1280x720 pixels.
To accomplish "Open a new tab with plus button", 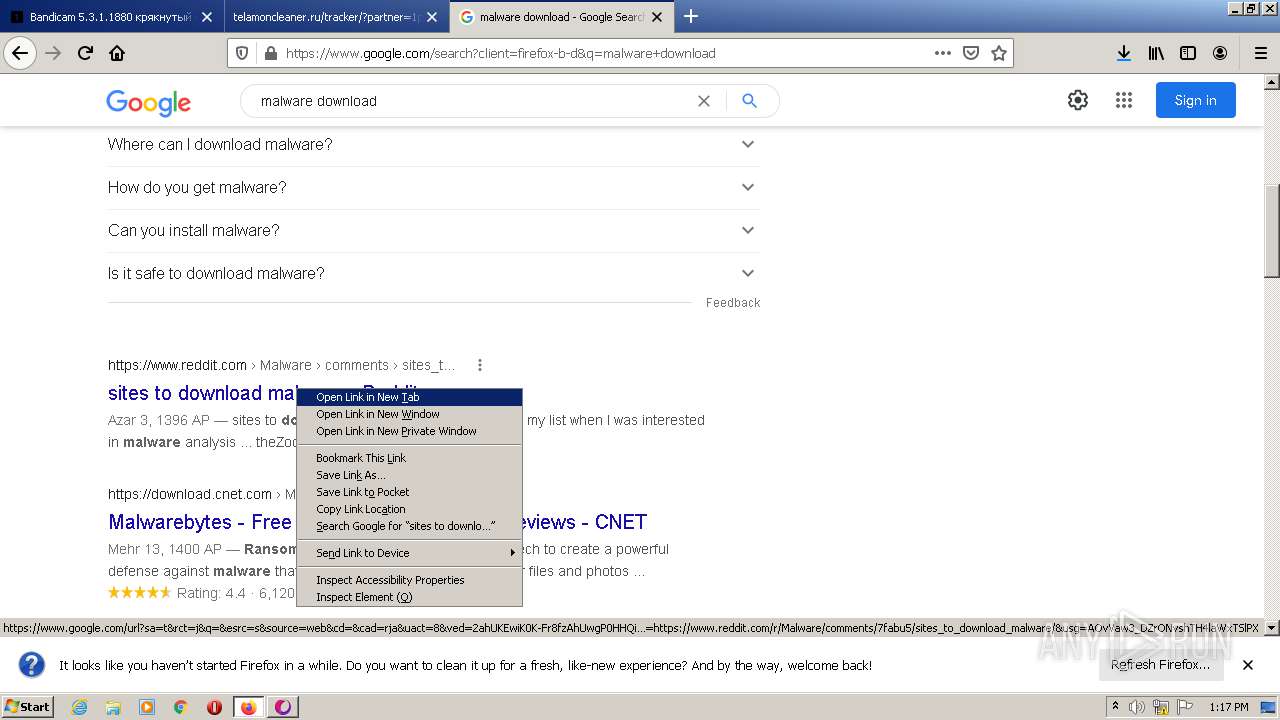I will click(690, 16).
